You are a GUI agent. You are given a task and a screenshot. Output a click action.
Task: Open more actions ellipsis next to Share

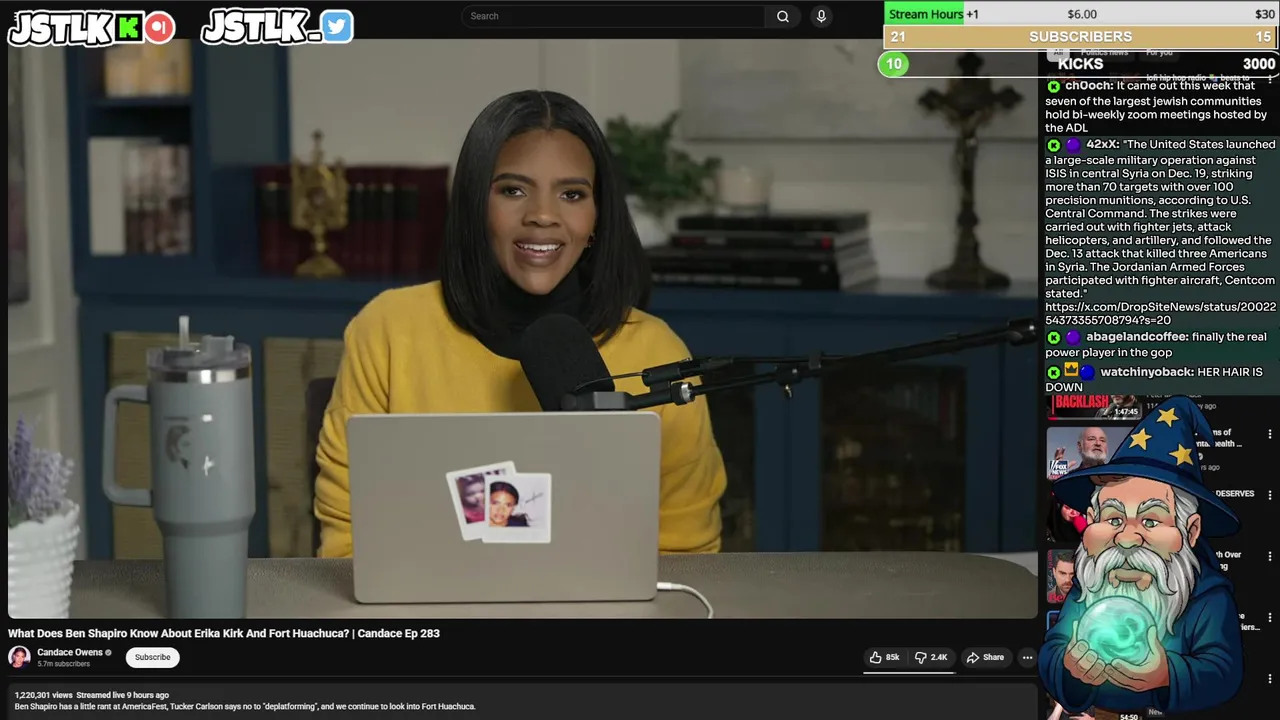[1027, 657]
